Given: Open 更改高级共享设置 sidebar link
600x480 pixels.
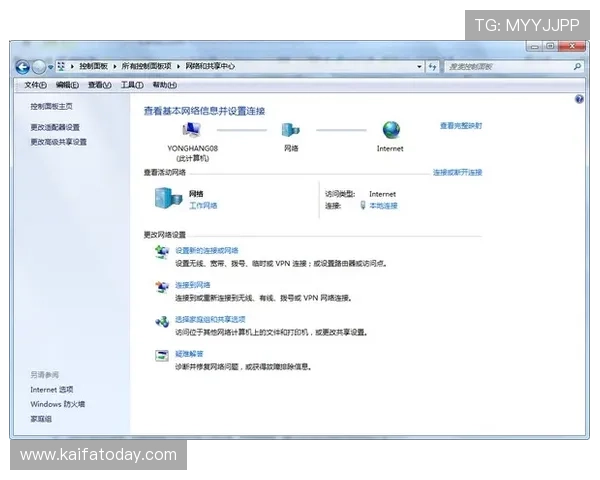Looking at the screenshot, I should (58, 142).
